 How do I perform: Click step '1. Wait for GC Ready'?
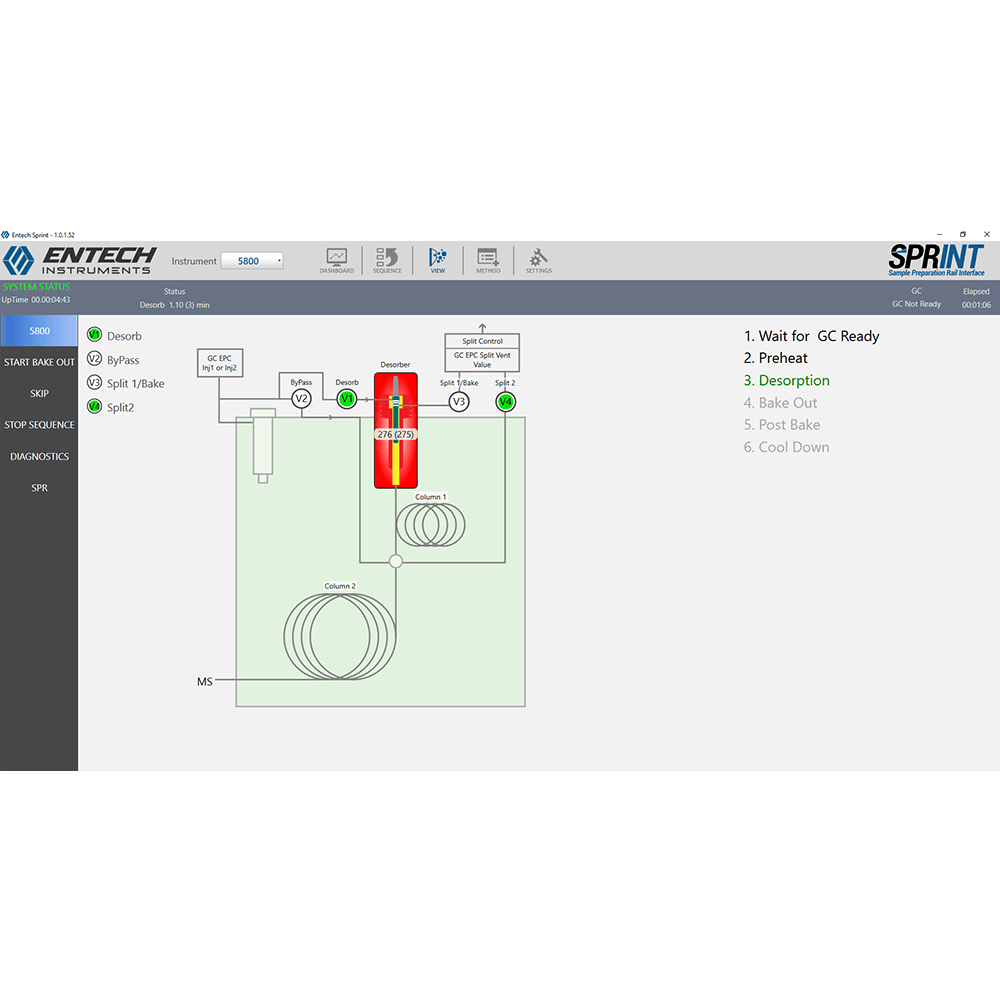click(811, 336)
